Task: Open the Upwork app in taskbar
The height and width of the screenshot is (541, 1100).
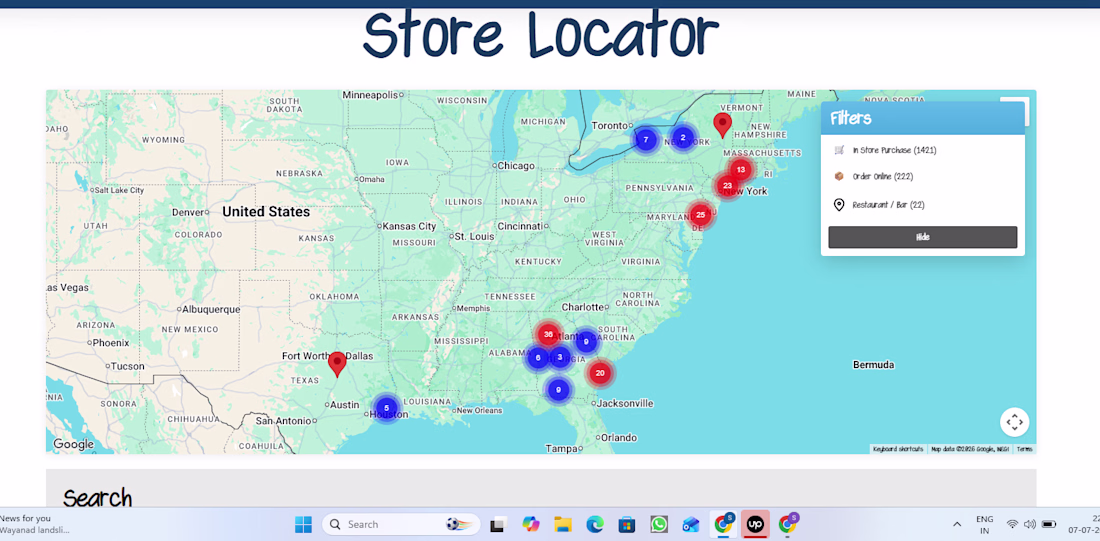Action: pyautogui.click(x=755, y=524)
